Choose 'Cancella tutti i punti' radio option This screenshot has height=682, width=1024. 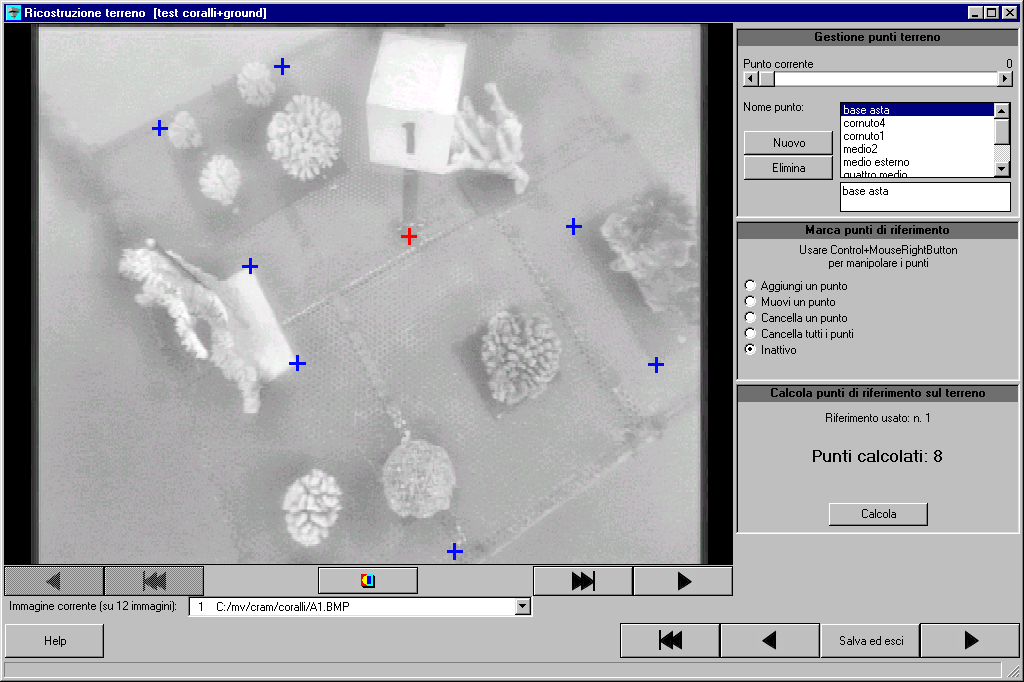coord(751,334)
